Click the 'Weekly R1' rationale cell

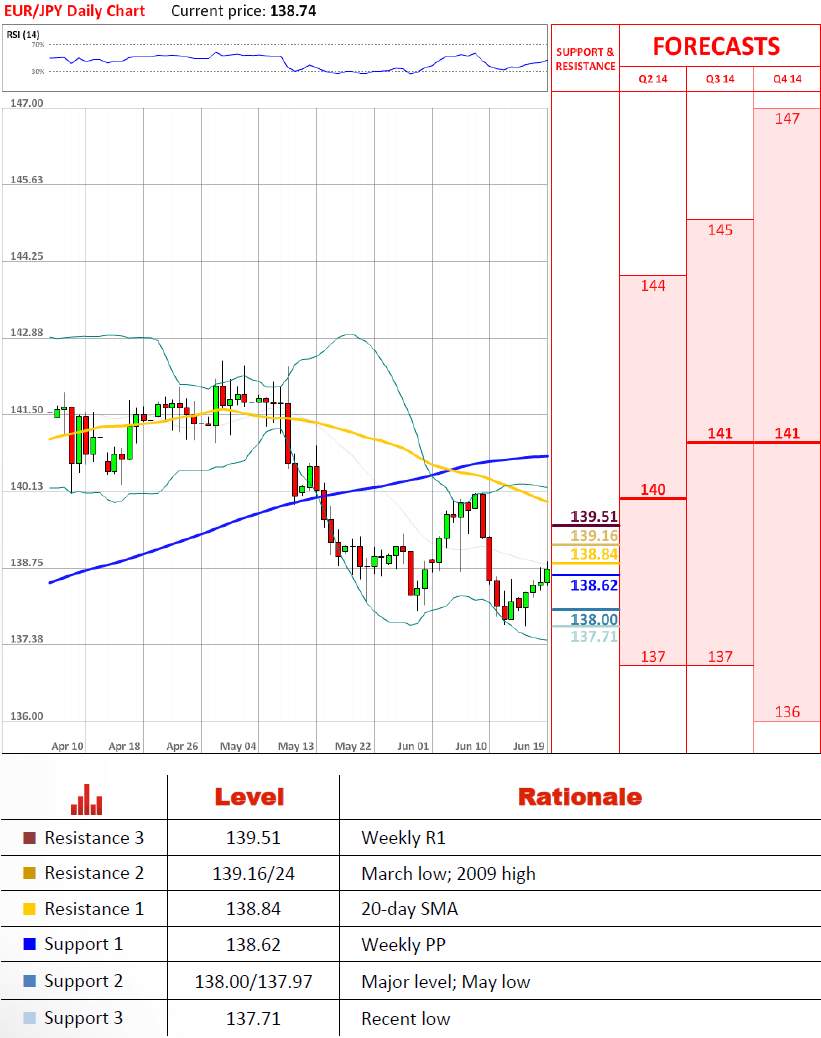tap(404, 838)
